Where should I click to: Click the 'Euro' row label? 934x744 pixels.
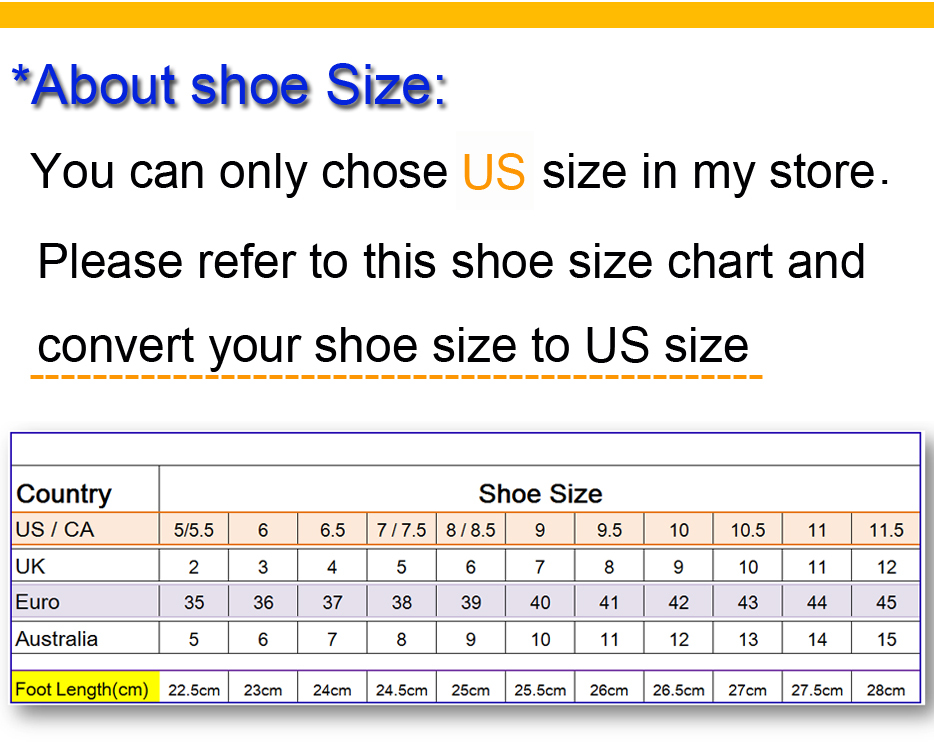tap(85, 602)
